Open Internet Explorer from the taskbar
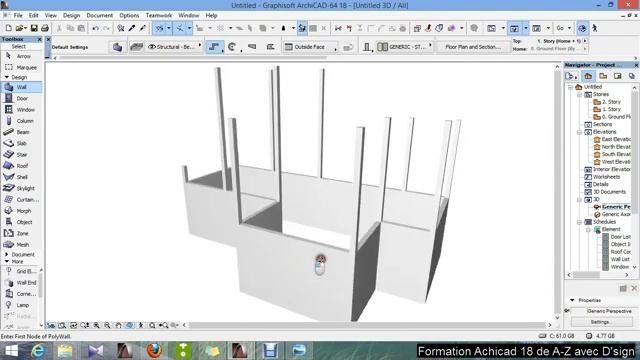This screenshot has height=360, width=640. tap(38, 351)
